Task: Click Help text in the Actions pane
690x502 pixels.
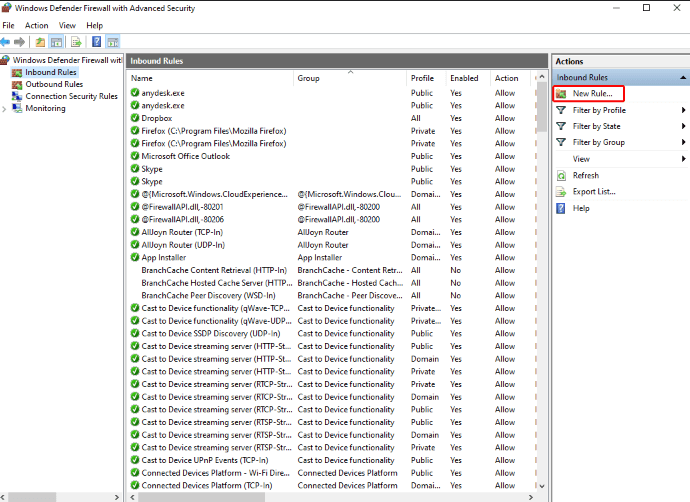Action: click(581, 208)
